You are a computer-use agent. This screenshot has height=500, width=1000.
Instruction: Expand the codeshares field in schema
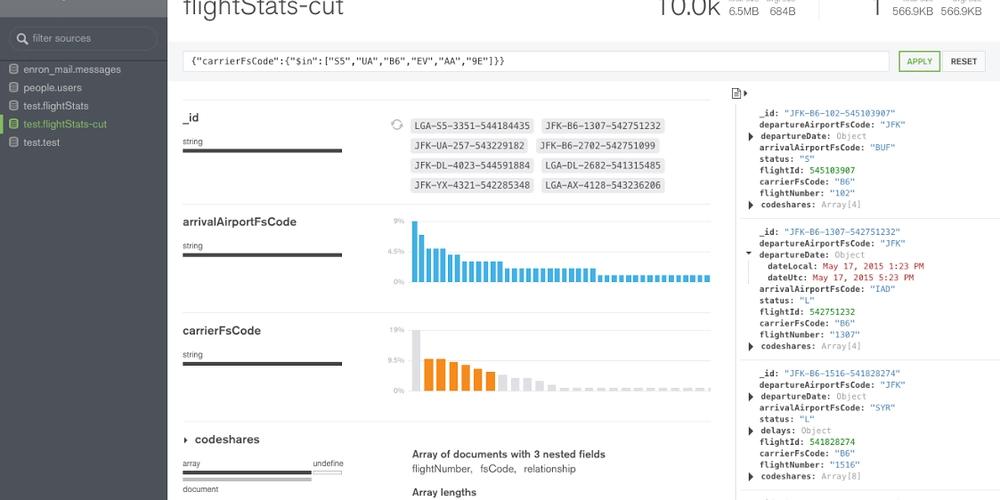[x=186, y=440]
